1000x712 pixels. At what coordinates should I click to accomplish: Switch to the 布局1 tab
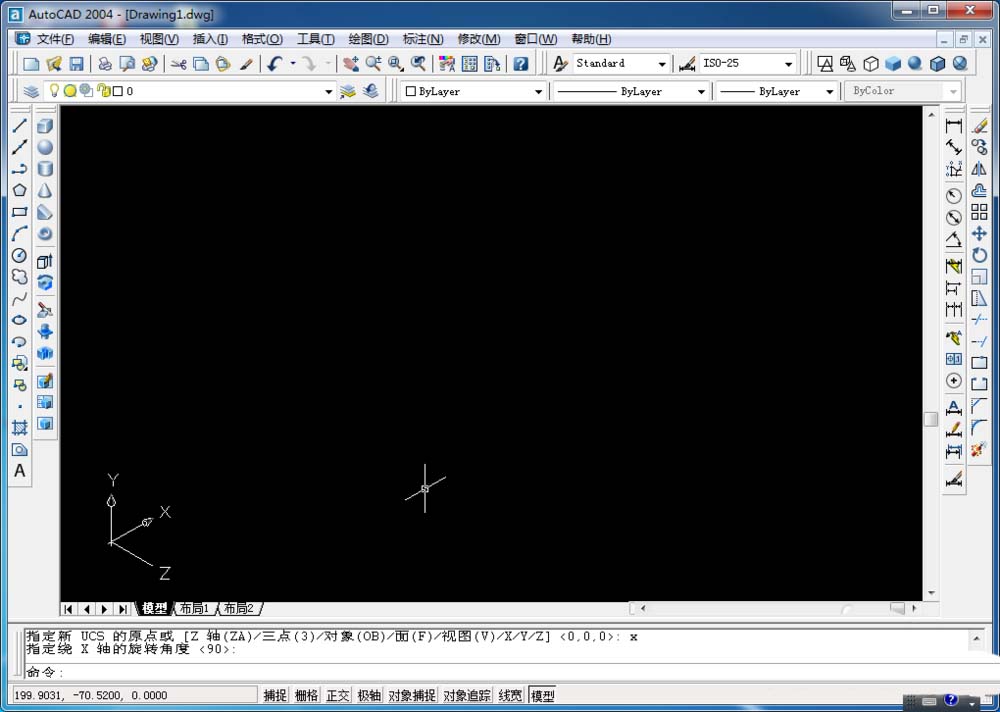(x=195, y=609)
